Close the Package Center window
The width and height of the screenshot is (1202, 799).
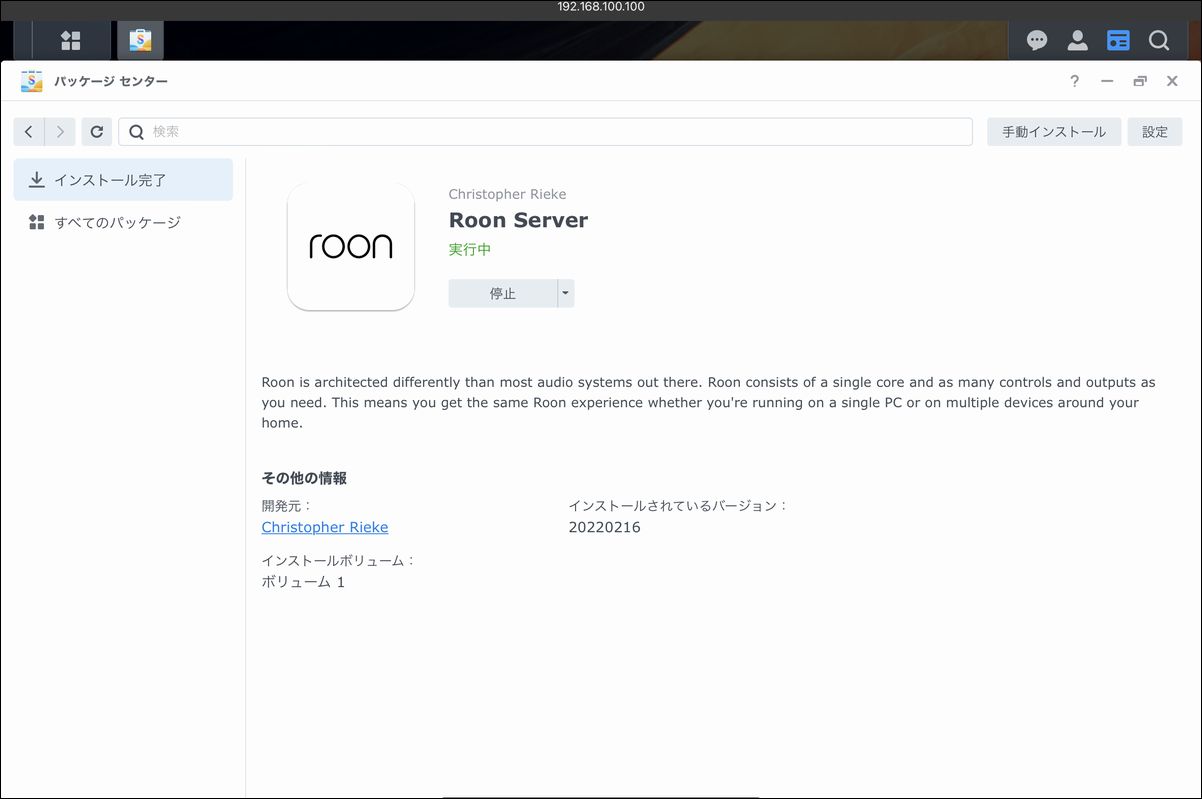tap(1172, 81)
